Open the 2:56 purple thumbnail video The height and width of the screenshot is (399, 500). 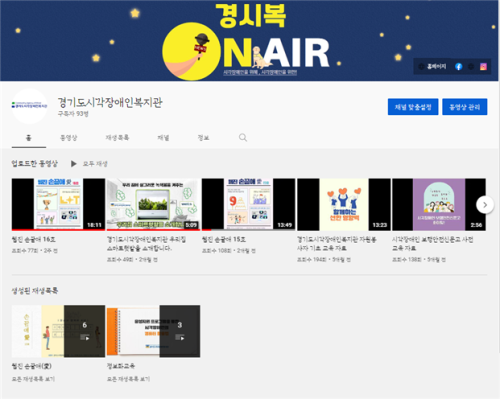pos(439,204)
